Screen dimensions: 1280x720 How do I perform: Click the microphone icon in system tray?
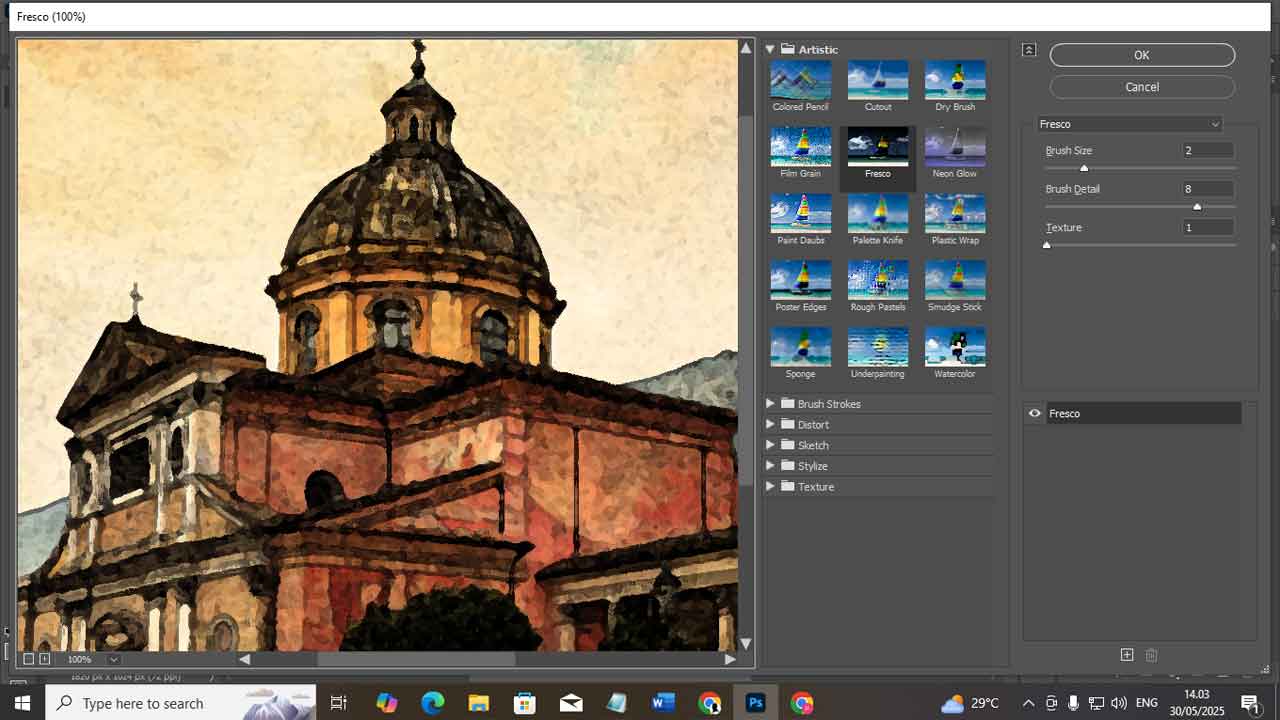point(1073,703)
